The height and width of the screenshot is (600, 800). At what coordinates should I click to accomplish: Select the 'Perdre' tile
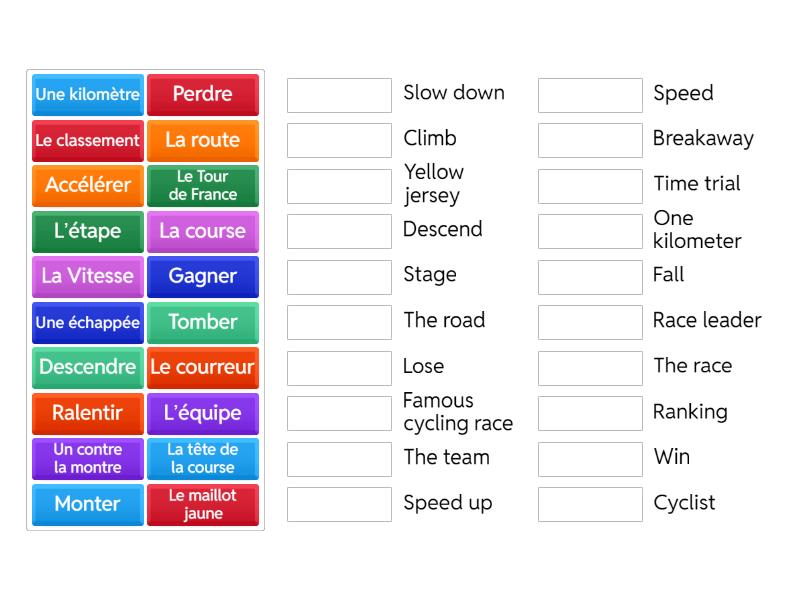click(x=203, y=95)
